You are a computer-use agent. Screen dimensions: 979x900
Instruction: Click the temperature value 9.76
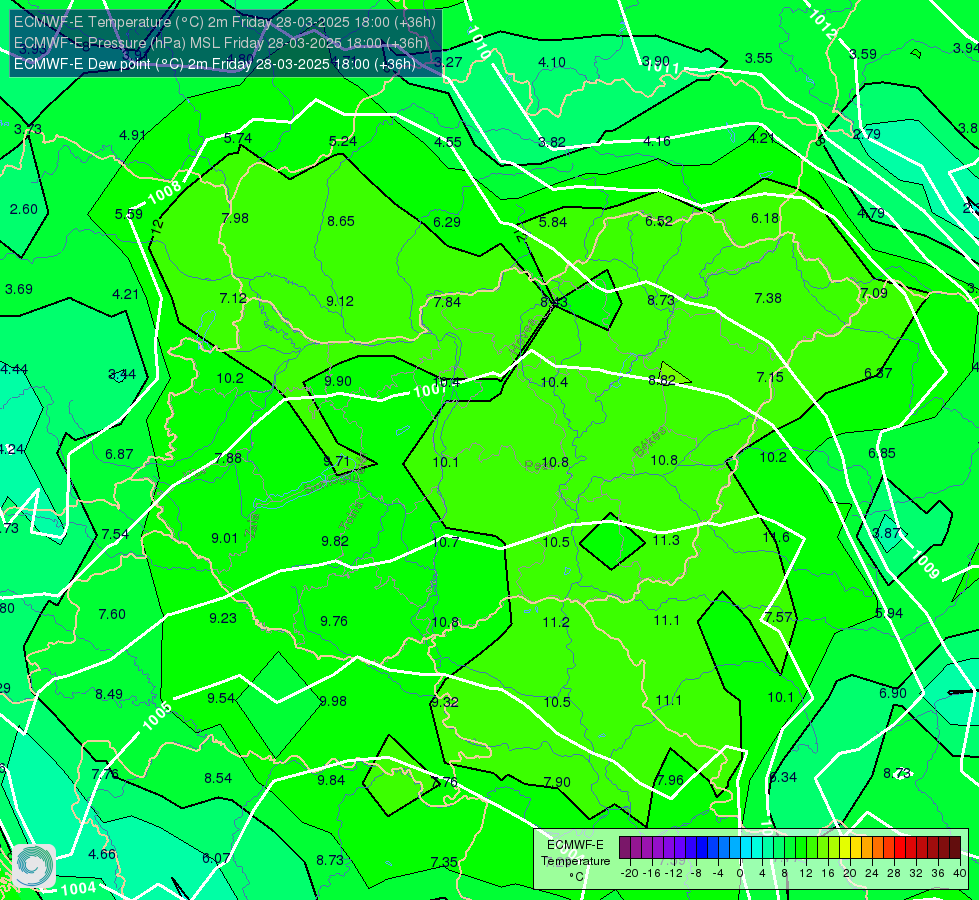[x=334, y=621]
